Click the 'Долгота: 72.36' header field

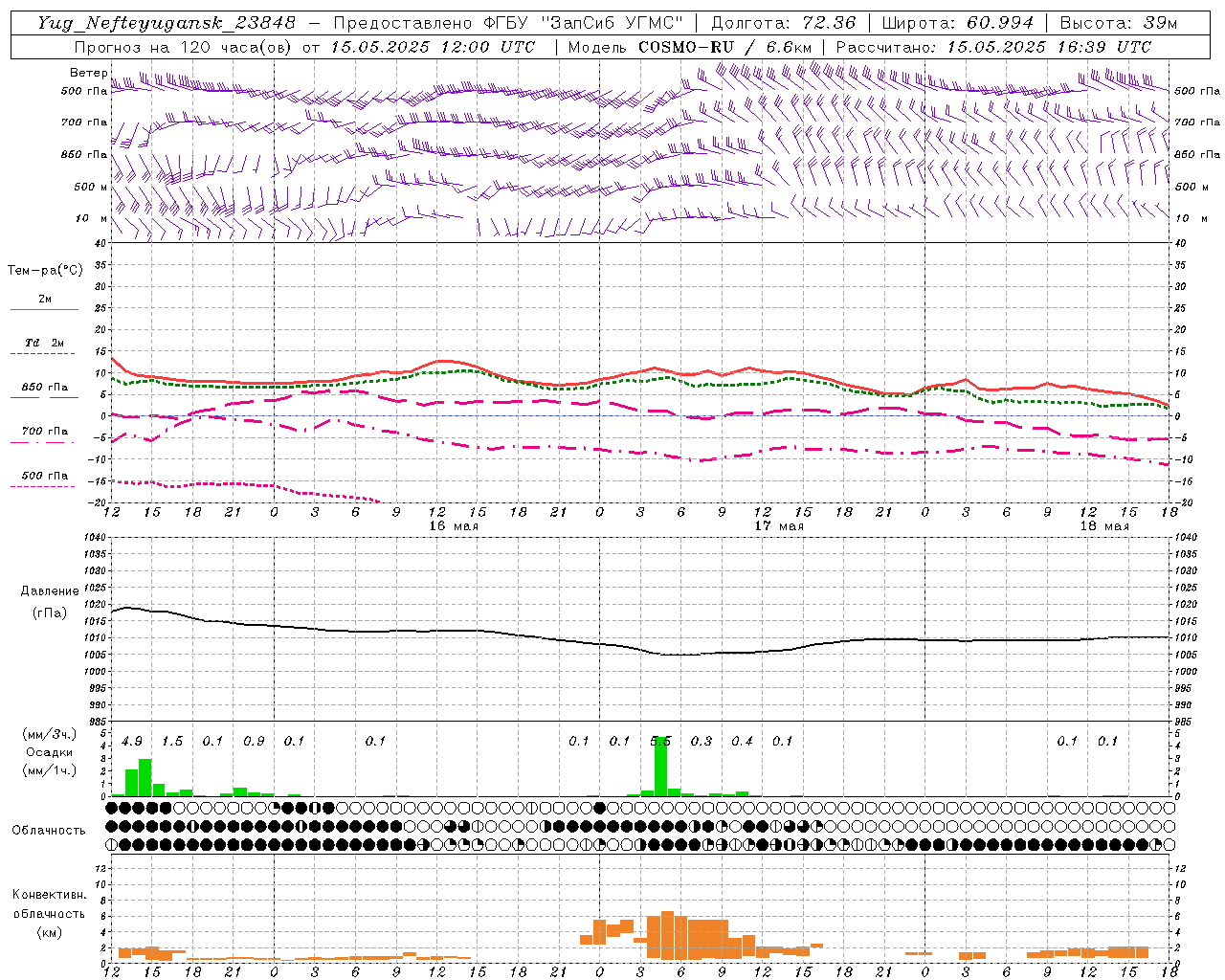(784, 23)
